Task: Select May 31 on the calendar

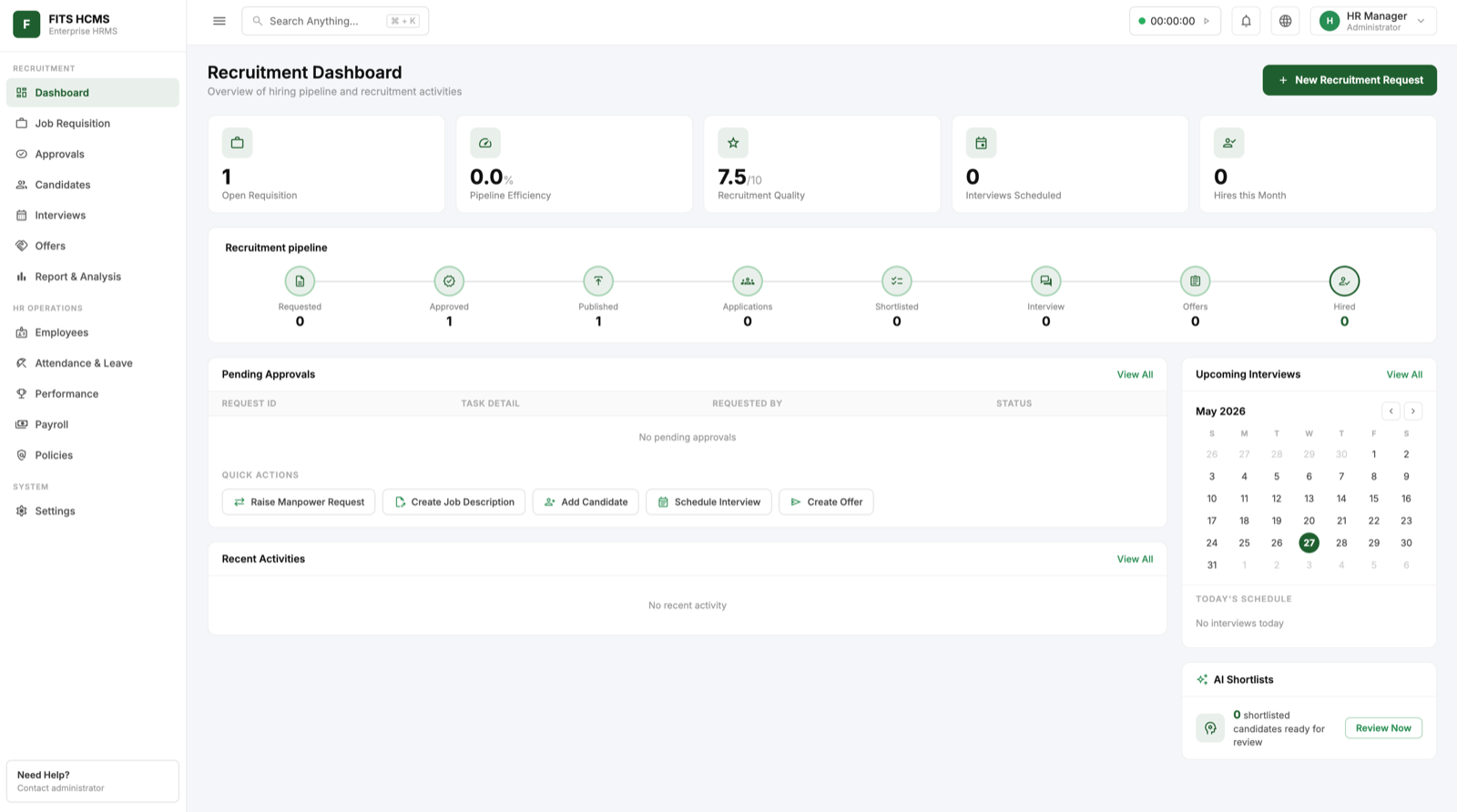Action: click(1211, 565)
